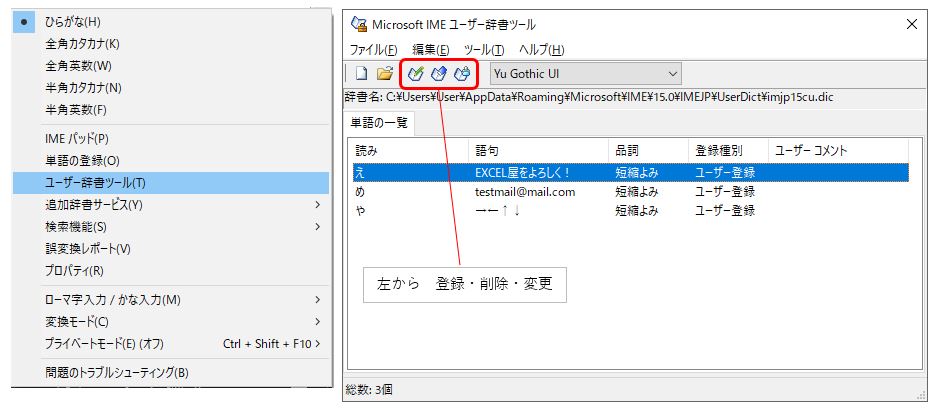Screen dimensions: 938x415
Task: Open IME パッド(P) from the menu
Action: point(170,139)
